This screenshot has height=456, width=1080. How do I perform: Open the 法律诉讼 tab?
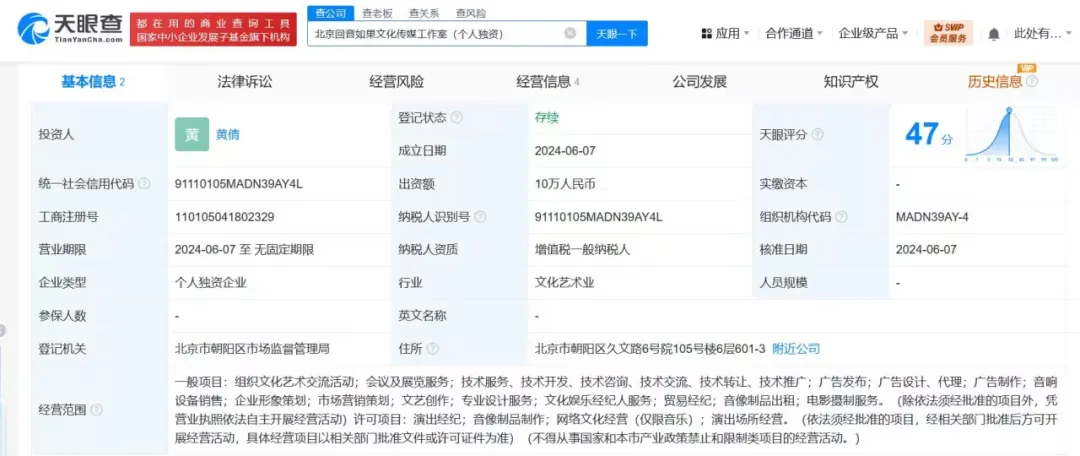245,82
